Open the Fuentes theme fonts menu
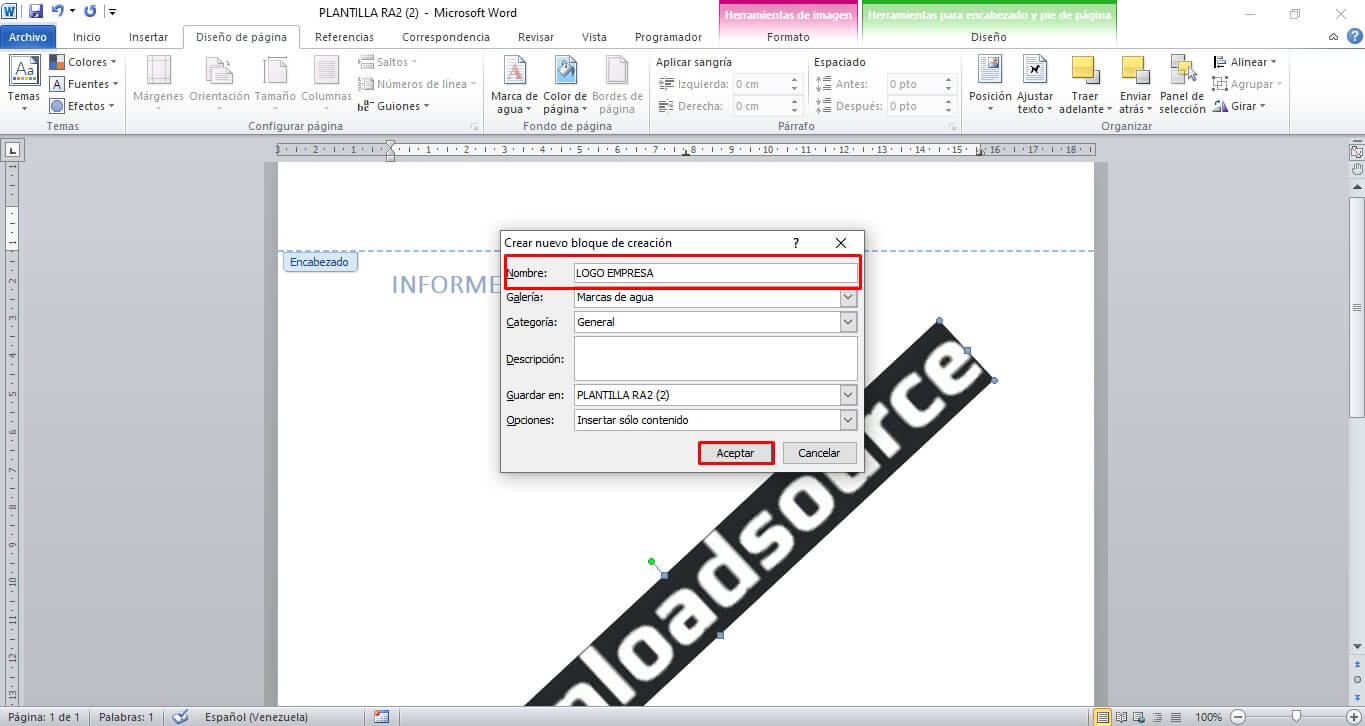Screen dimensions: 1365x726 click(85, 84)
